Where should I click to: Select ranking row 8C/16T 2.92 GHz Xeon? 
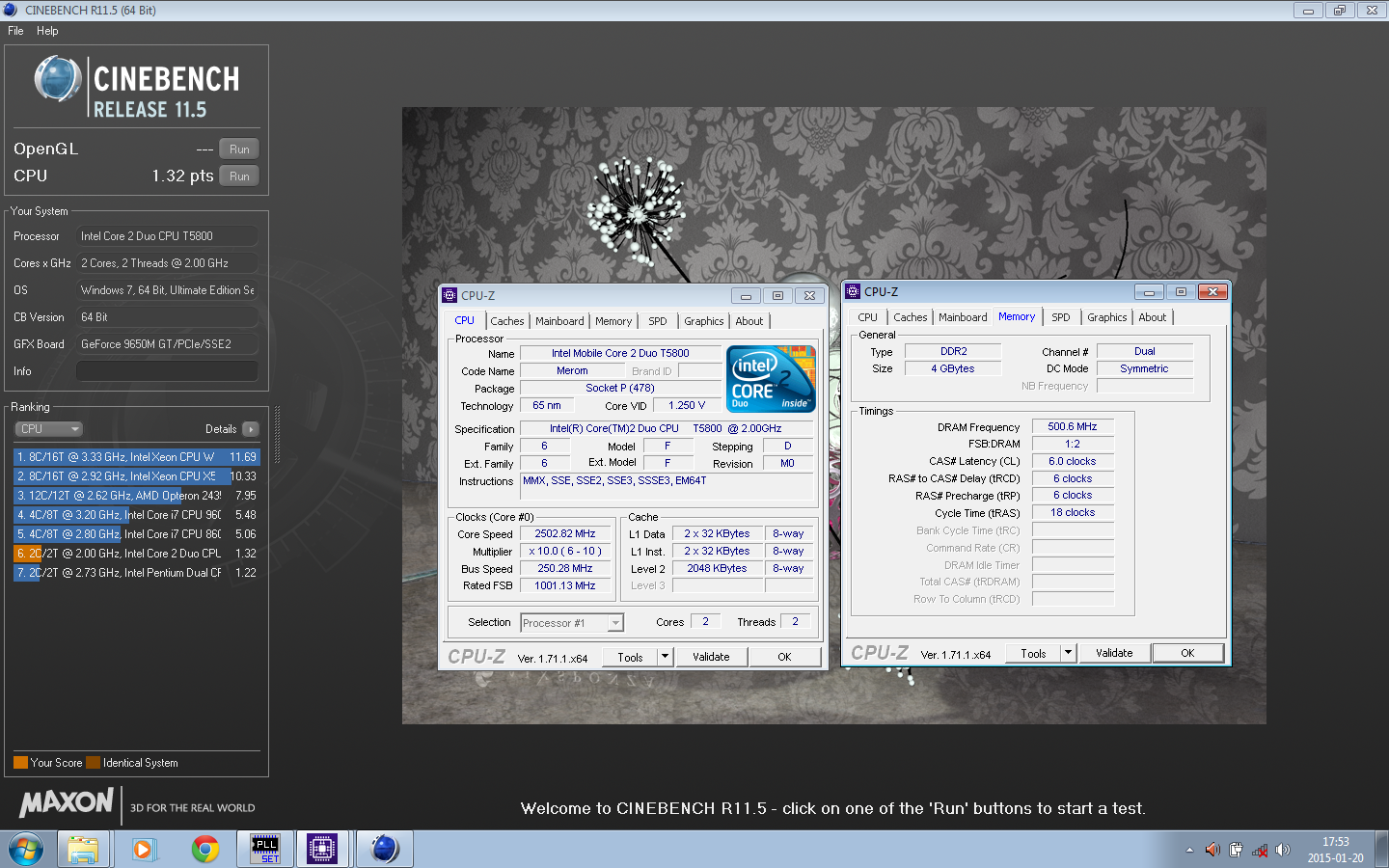(x=137, y=476)
